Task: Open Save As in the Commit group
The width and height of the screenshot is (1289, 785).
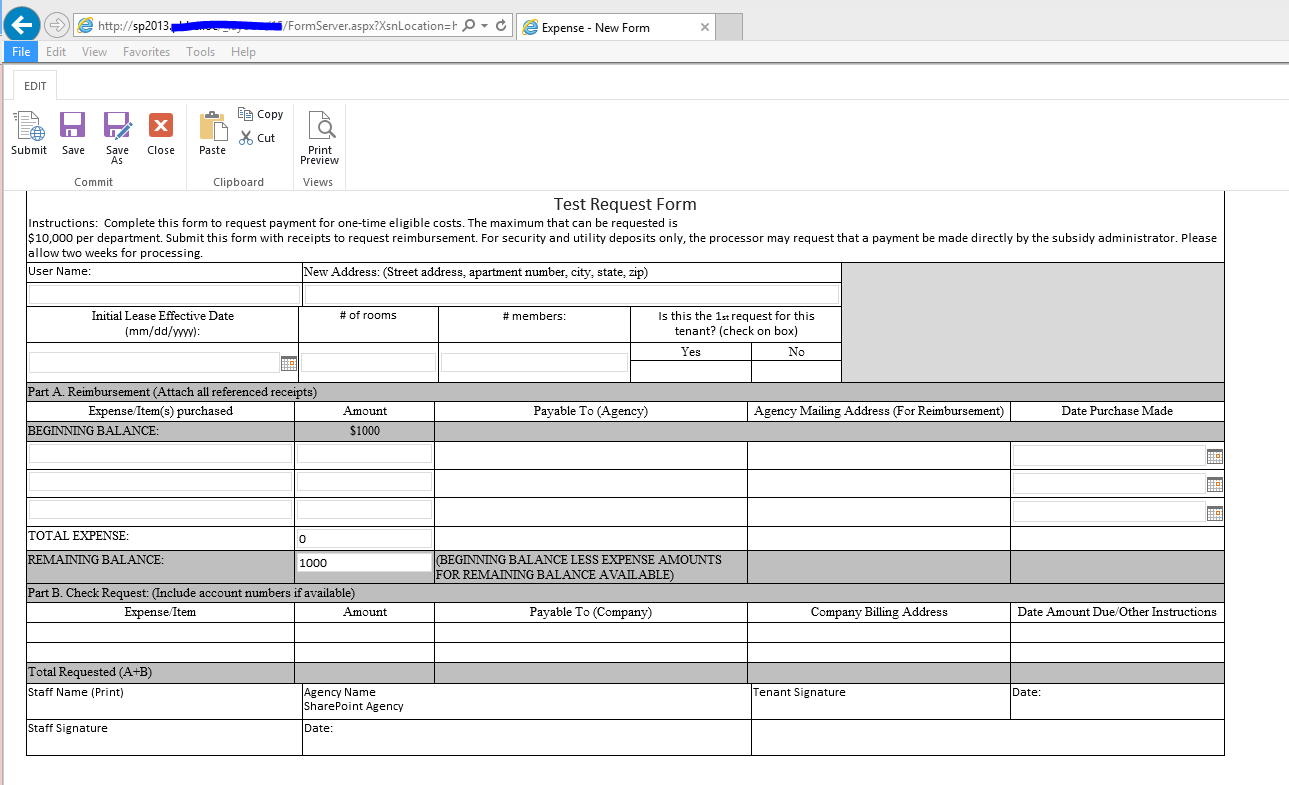Action: (x=117, y=135)
